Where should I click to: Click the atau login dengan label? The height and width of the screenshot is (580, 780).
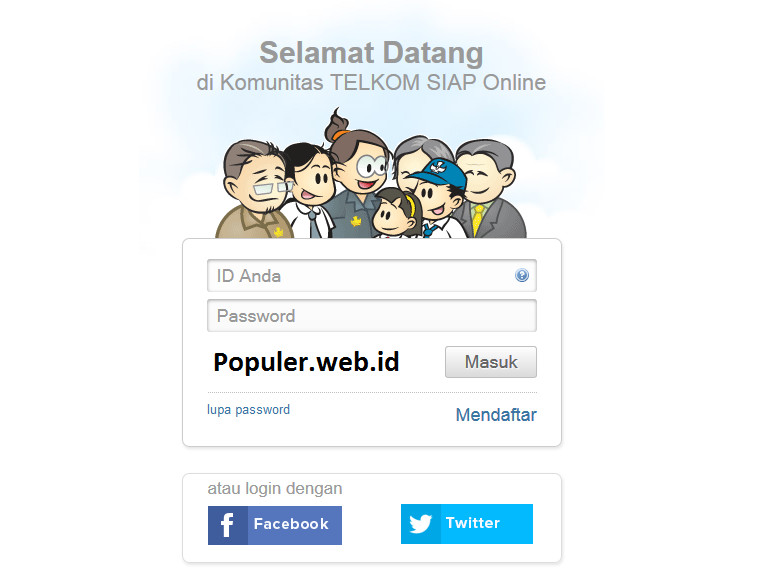tap(275, 488)
